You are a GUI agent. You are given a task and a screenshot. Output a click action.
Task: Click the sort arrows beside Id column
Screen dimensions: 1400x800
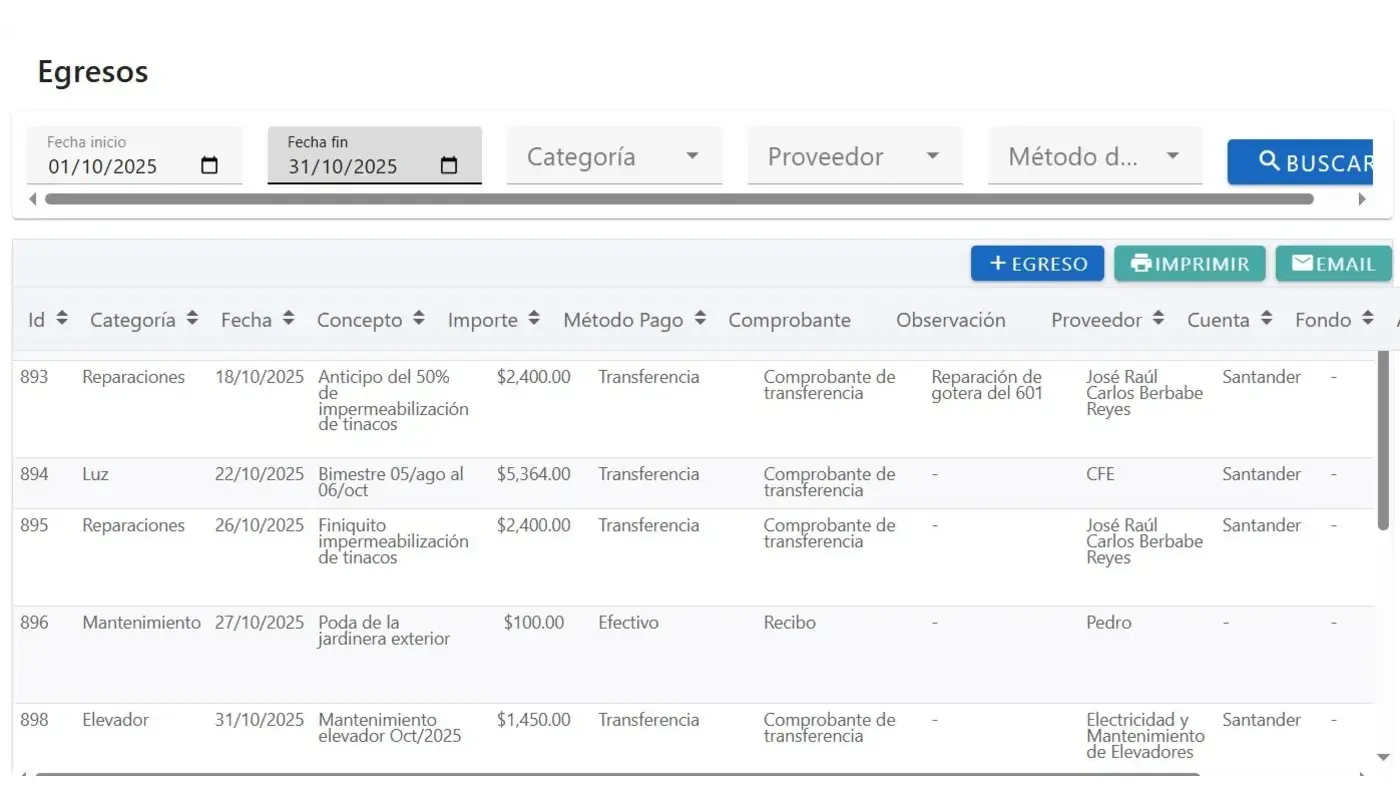coord(62,319)
